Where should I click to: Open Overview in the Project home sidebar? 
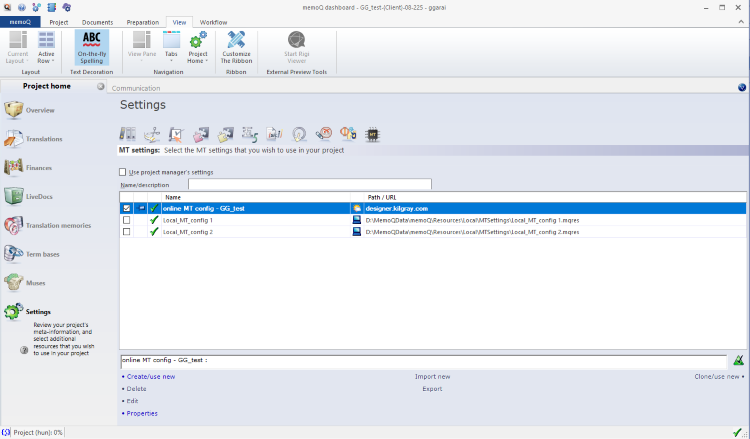click(40, 110)
